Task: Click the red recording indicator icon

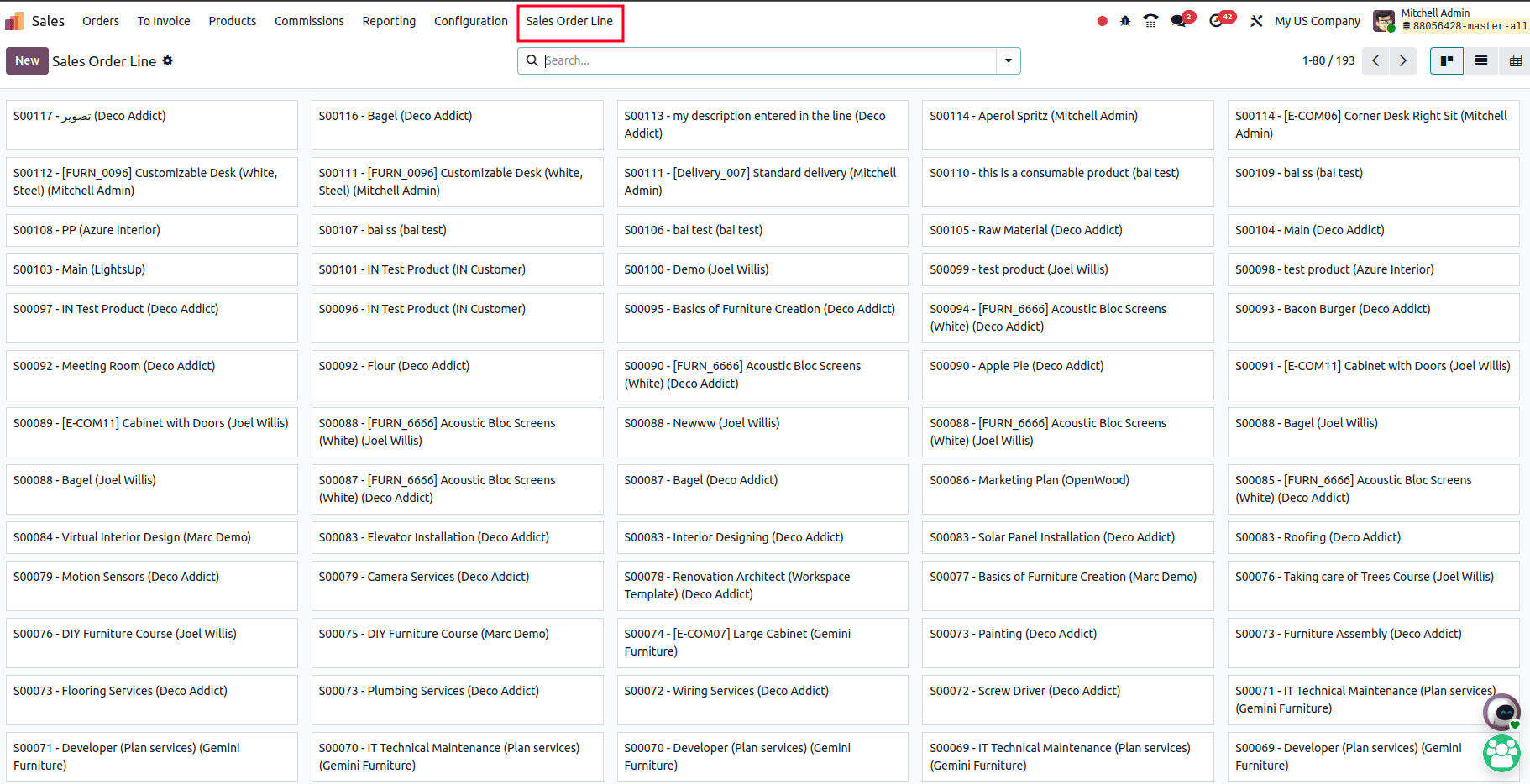Action: pyautogui.click(x=1102, y=21)
